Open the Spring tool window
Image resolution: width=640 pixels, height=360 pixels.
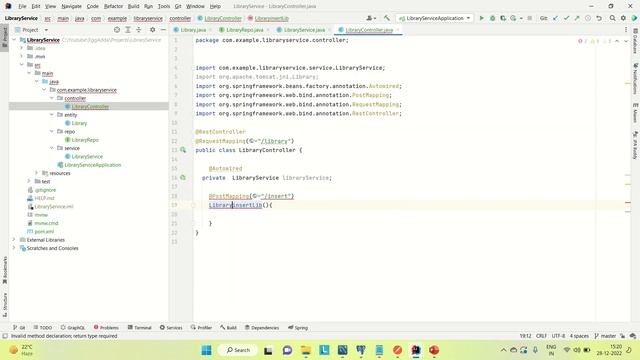point(298,327)
